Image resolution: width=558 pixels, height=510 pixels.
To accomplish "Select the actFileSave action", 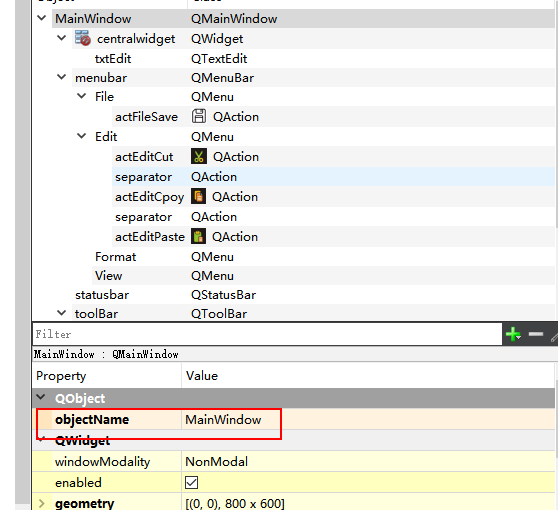I will [146, 116].
